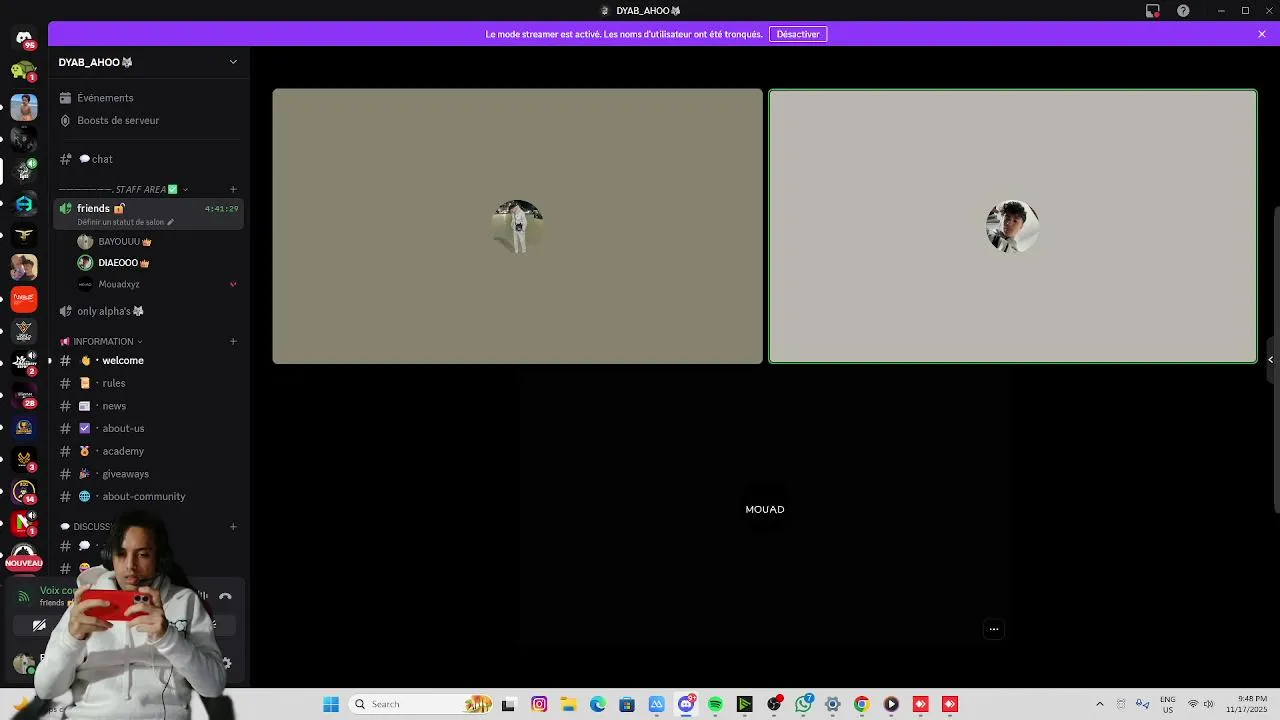Open File Explorer from the taskbar

point(568,704)
